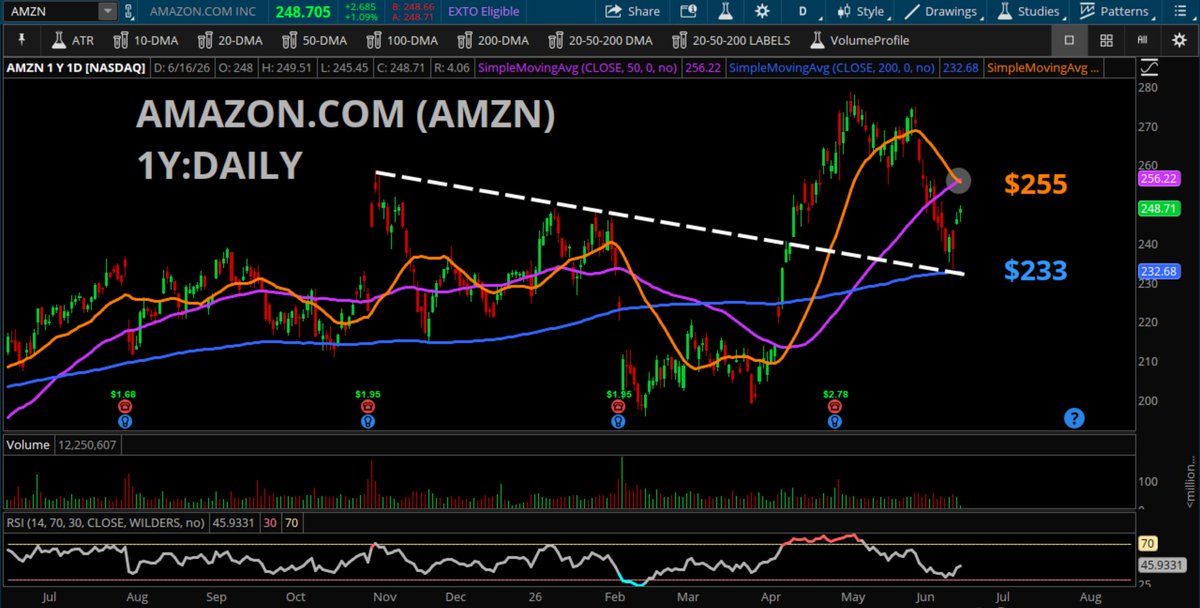Click the Volume 12,250,607 label
The height and width of the screenshot is (608, 1200).
point(63,444)
